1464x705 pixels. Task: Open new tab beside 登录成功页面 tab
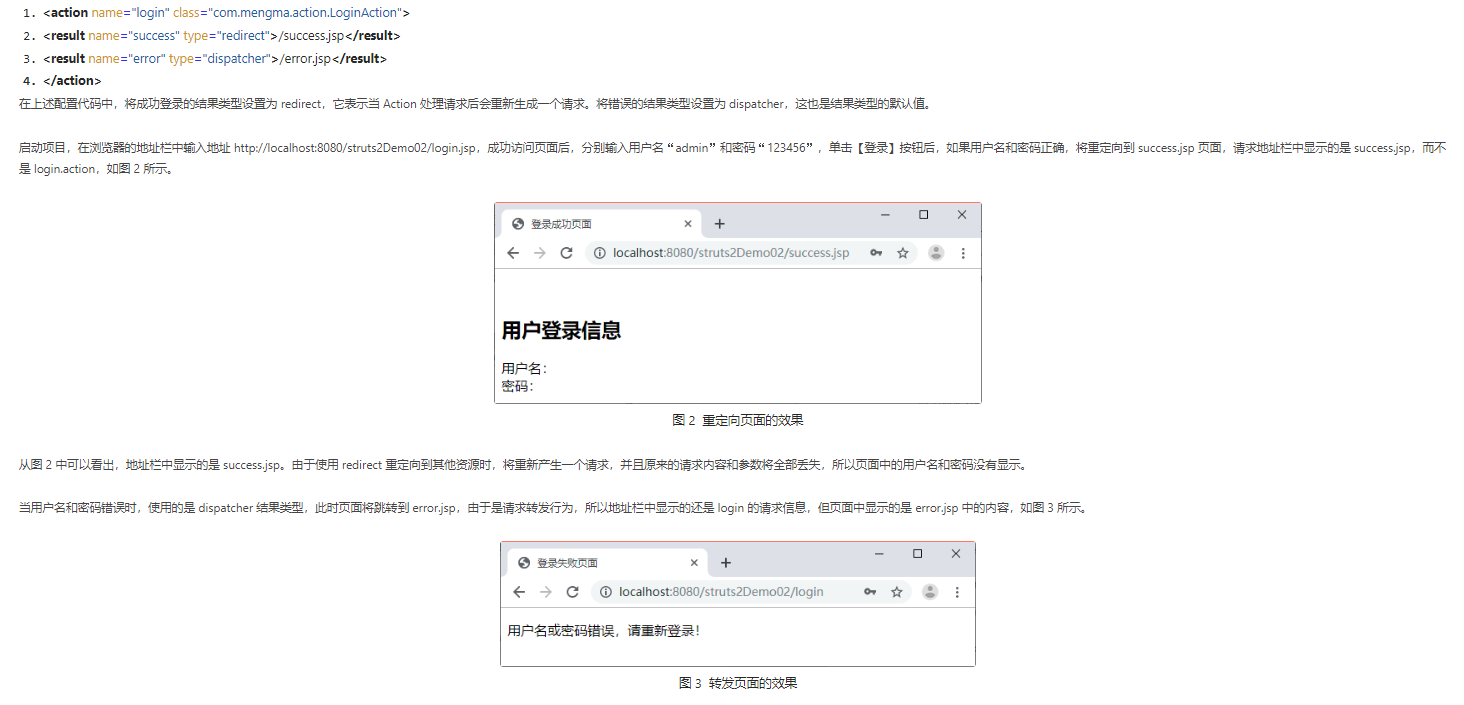pos(719,224)
